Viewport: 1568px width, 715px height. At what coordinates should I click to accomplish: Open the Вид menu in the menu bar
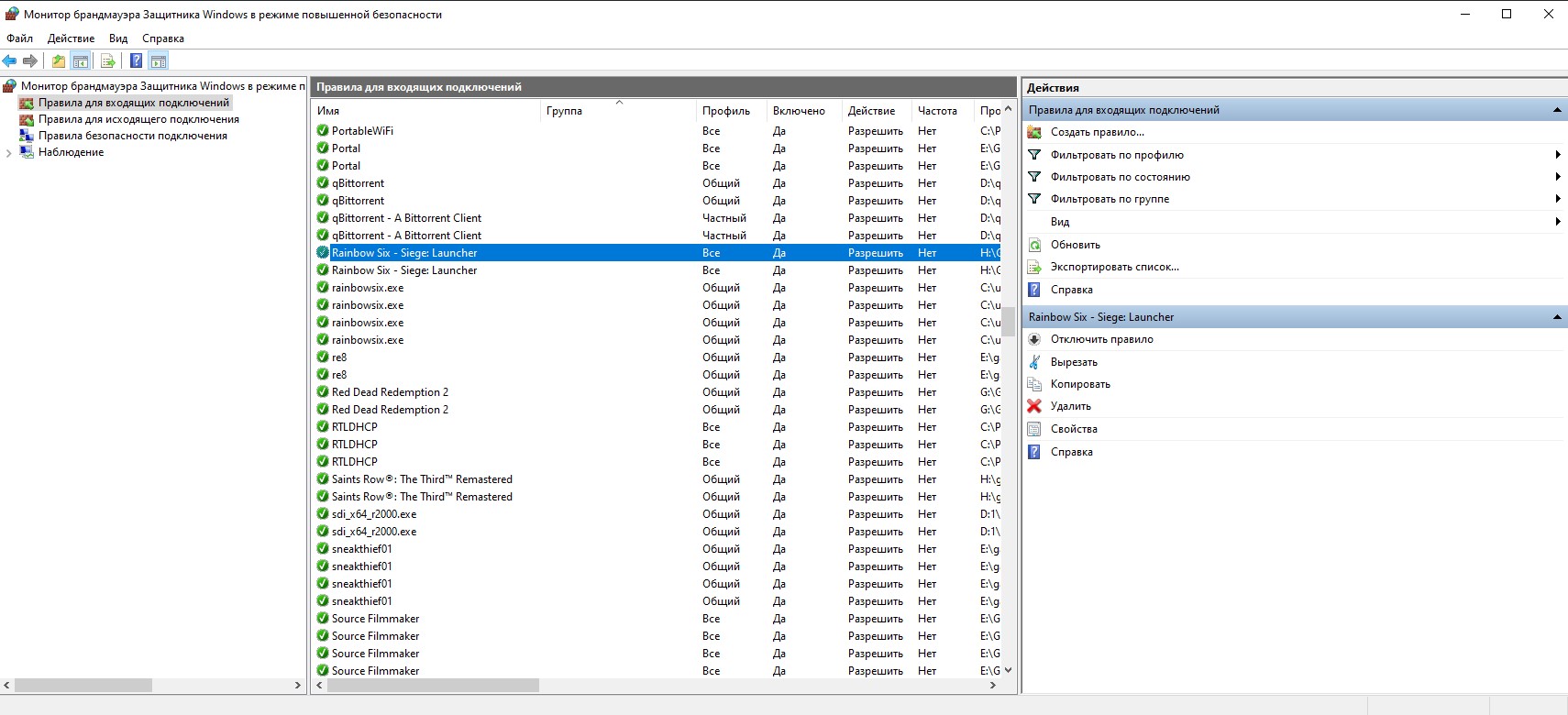click(x=118, y=38)
